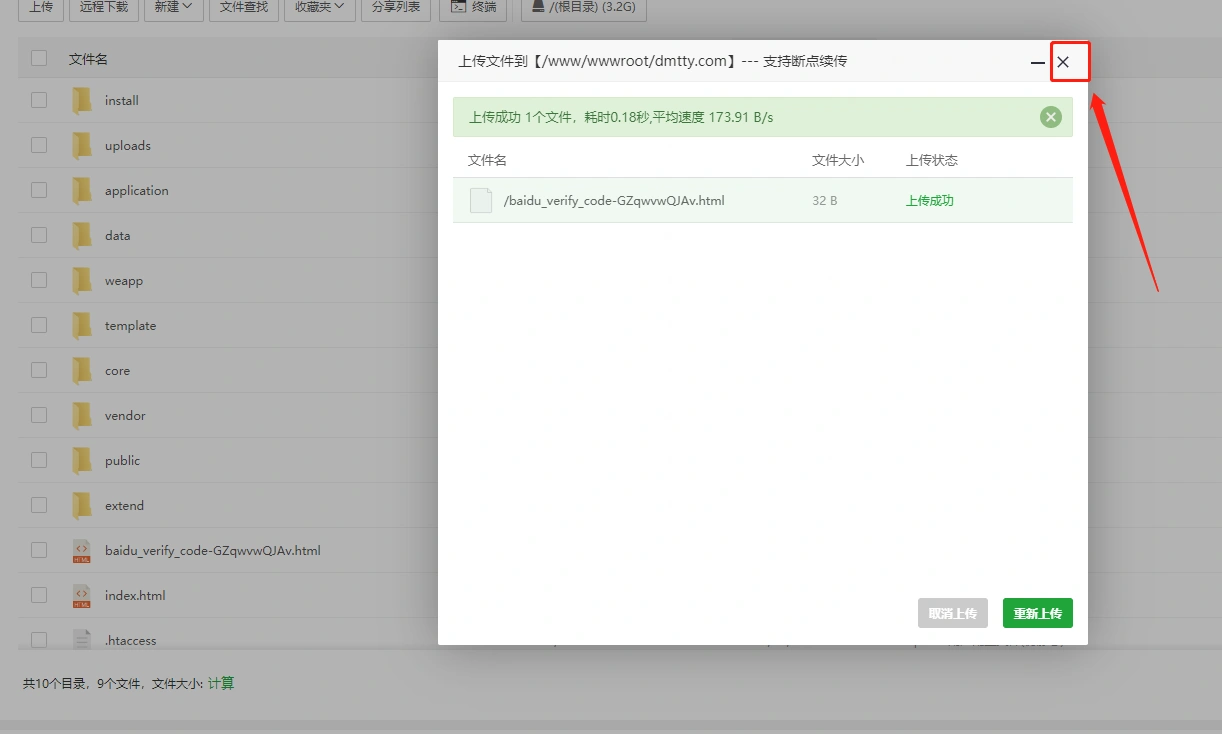Open the extend folder icon
The width and height of the screenshot is (1222, 734).
click(82, 506)
